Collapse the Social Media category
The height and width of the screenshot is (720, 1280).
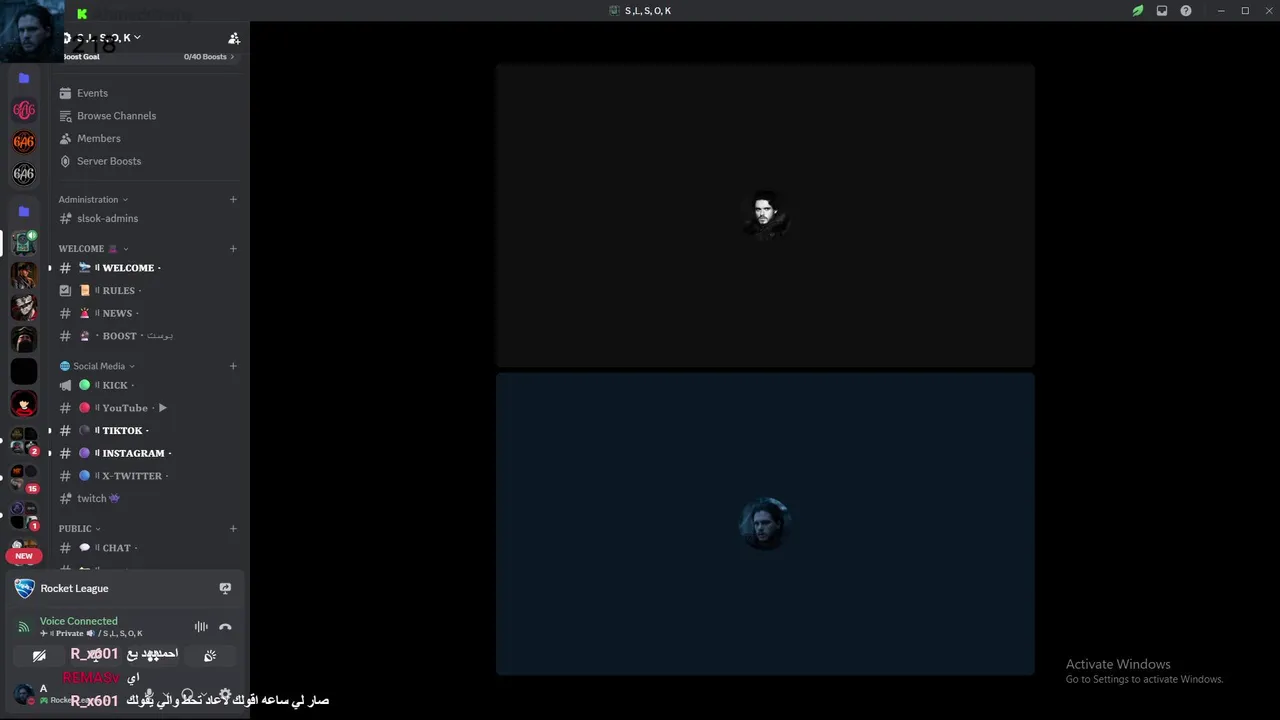click(x=97, y=366)
